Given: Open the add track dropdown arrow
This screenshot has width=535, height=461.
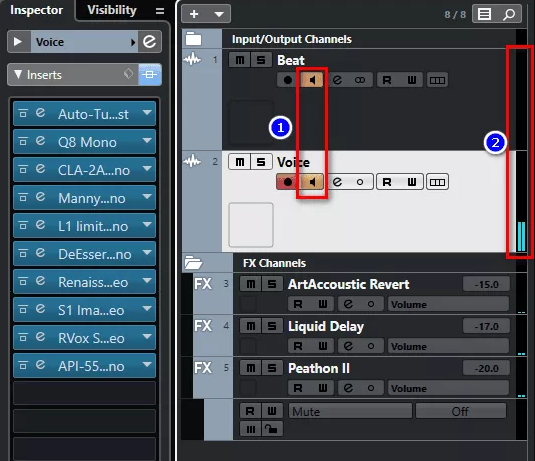Looking at the screenshot, I should [x=219, y=14].
